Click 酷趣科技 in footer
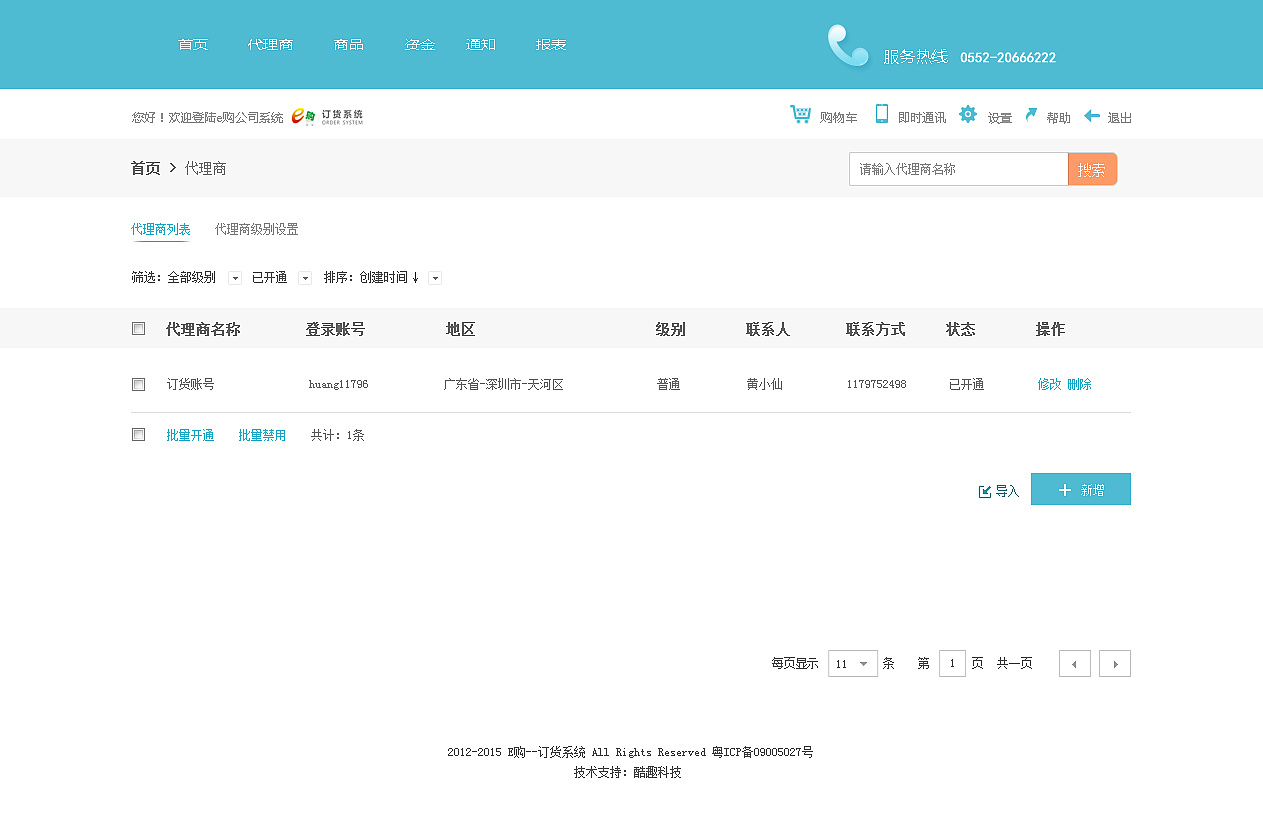 [x=657, y=773]
